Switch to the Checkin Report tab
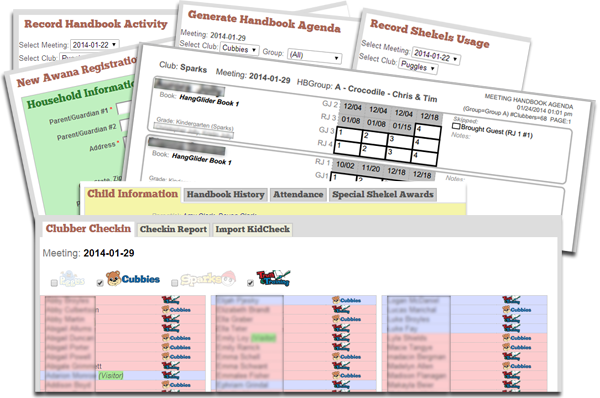Viewport: 600px width, 398px height. coord(173,229)
